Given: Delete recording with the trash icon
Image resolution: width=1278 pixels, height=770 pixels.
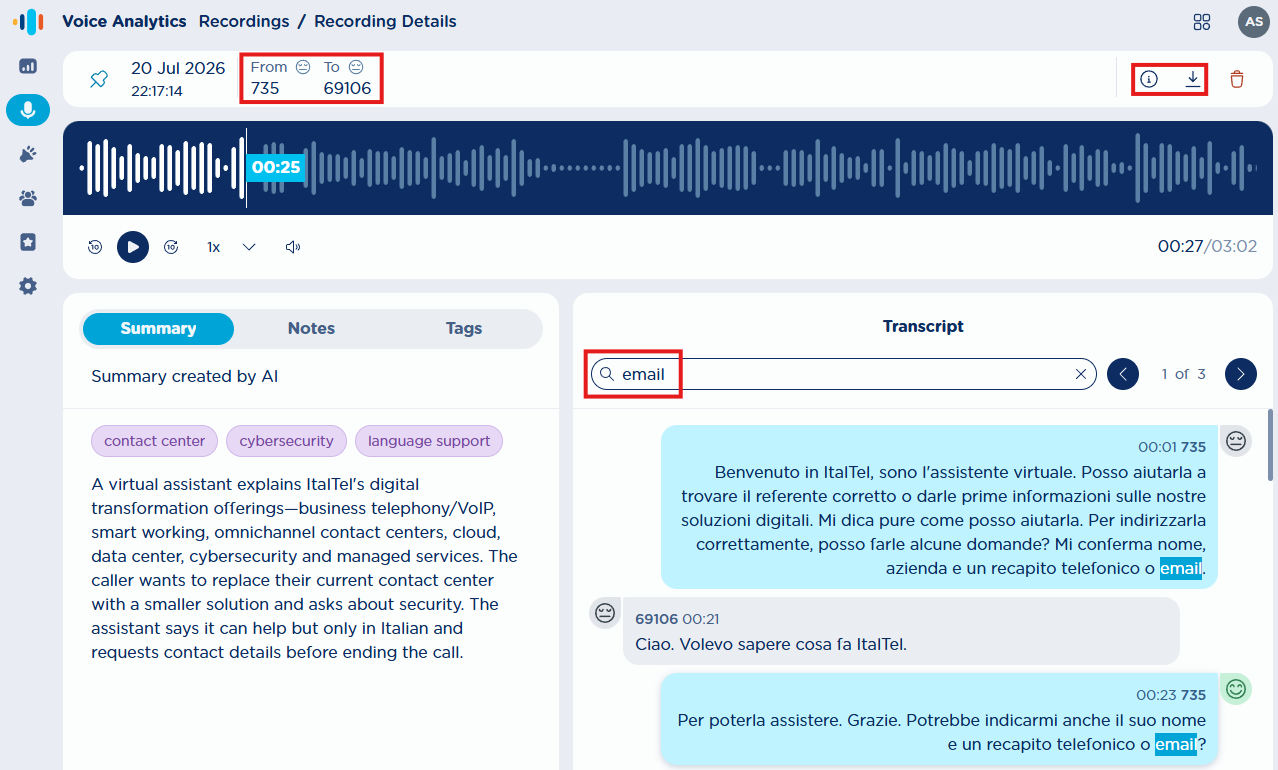Looking at the screenshot, I should tap(1237, 79).
